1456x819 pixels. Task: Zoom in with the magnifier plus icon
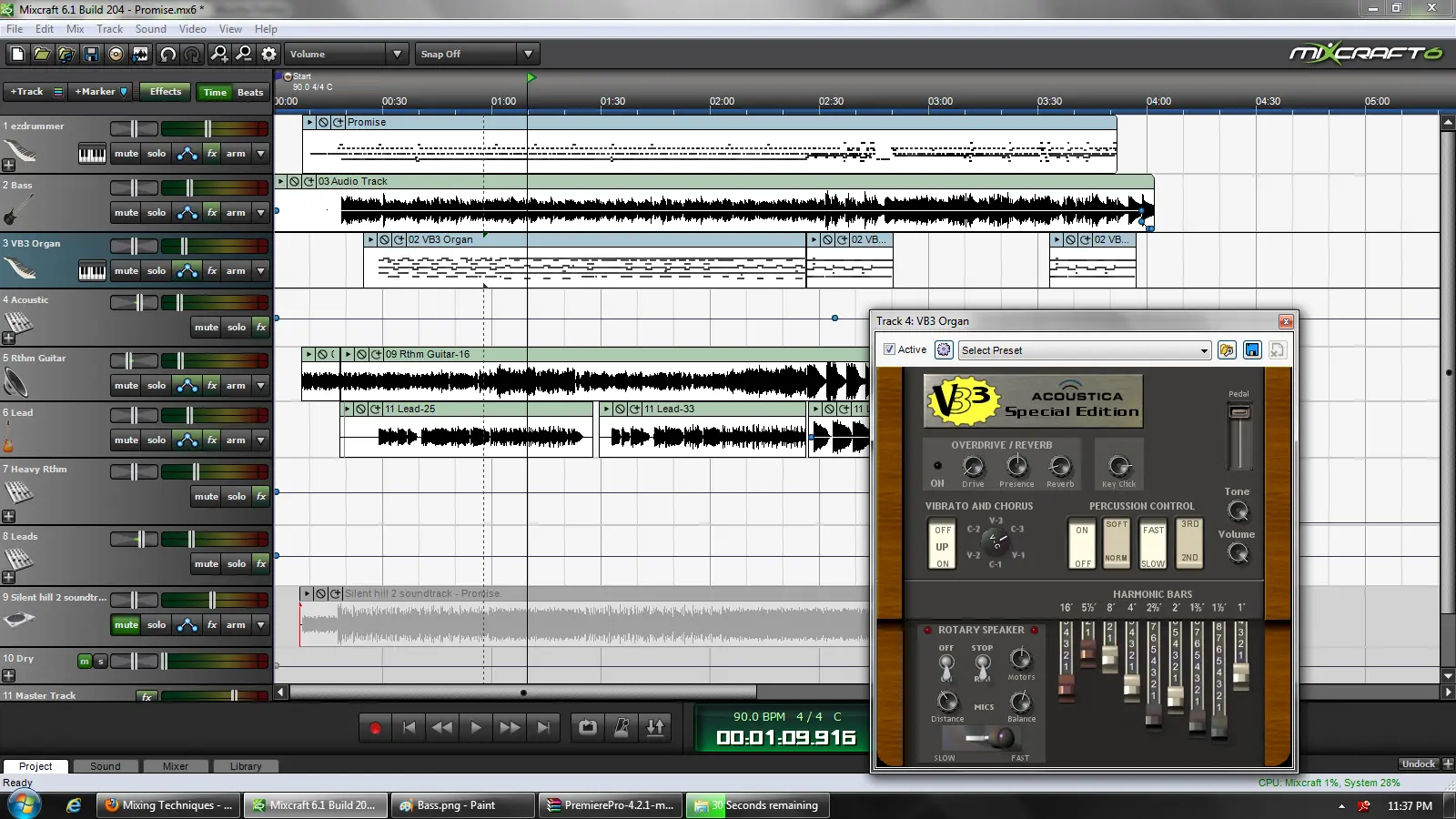coord(219,55)
